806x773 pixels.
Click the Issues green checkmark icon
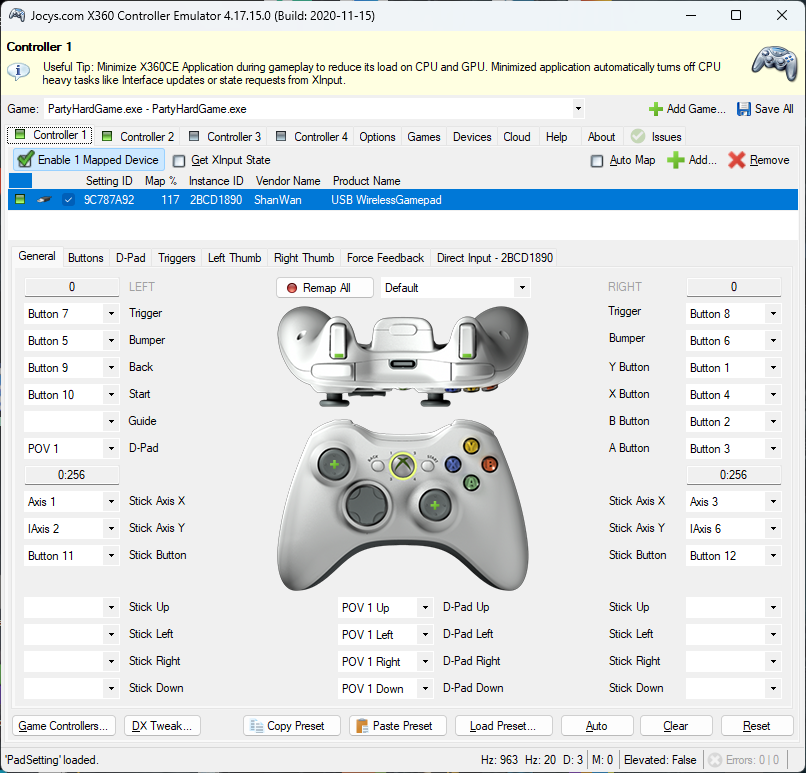638,137
